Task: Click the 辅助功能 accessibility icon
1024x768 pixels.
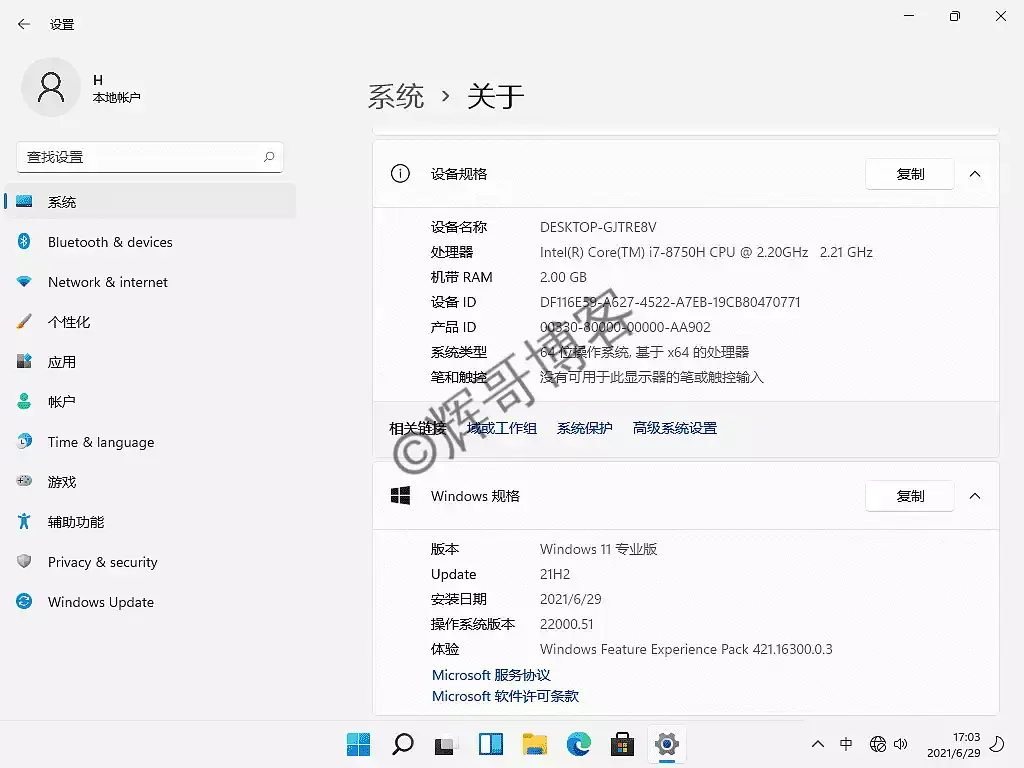Action: click(x=24, y=521)
